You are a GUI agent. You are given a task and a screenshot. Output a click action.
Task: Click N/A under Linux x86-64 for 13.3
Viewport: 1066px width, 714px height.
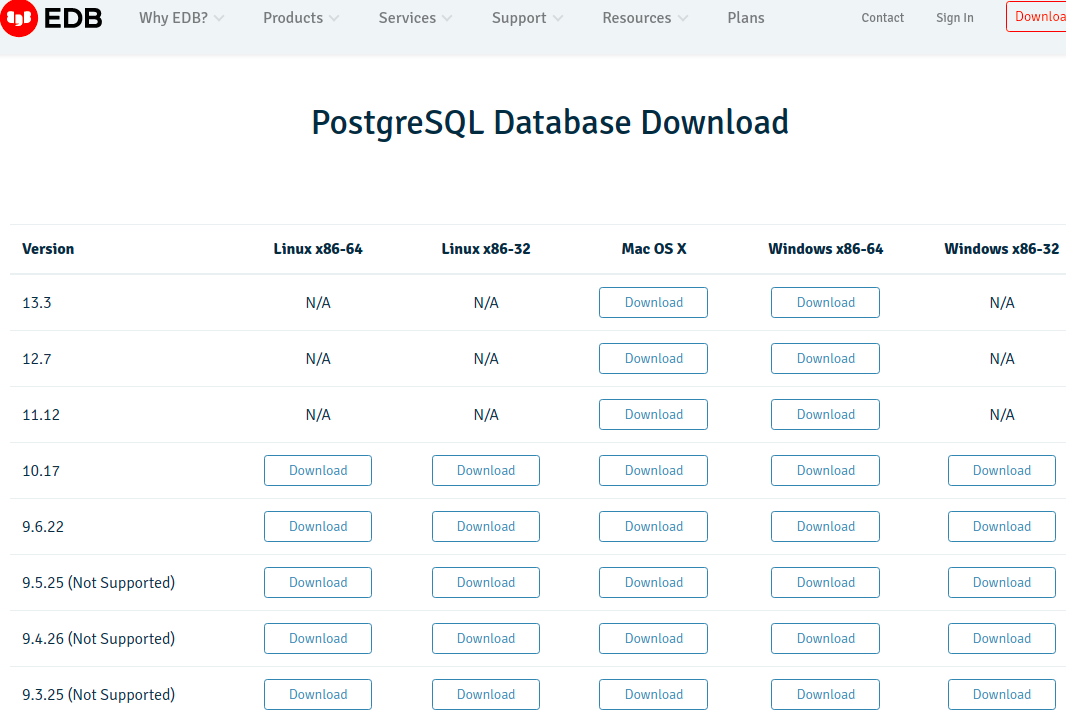318,303
